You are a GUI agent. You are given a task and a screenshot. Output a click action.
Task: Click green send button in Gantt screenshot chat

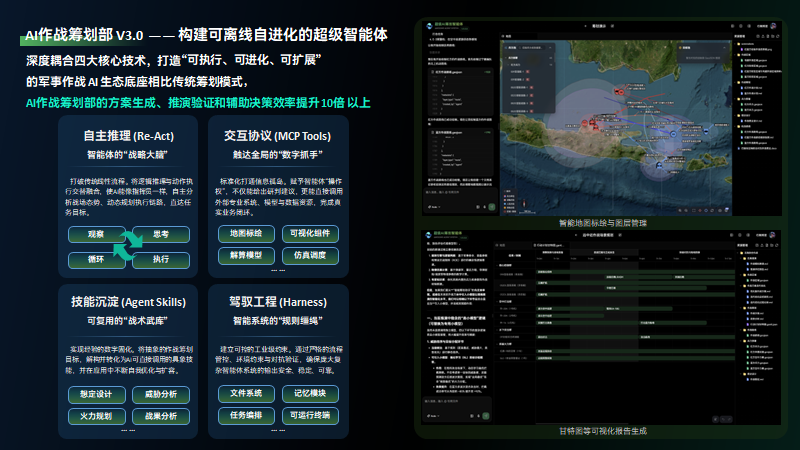point(486,416)
